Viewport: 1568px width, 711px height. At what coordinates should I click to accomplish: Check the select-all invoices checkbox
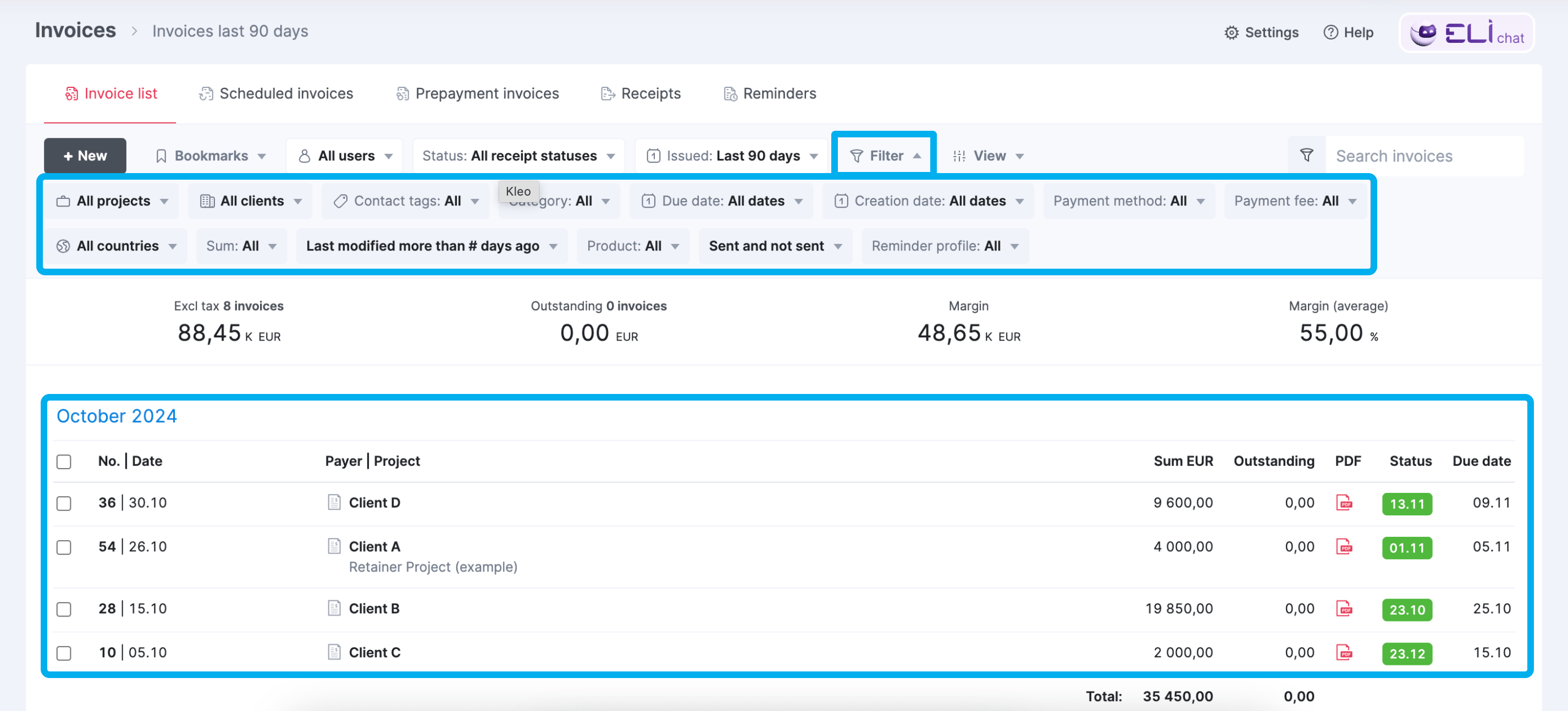[64, 462]
